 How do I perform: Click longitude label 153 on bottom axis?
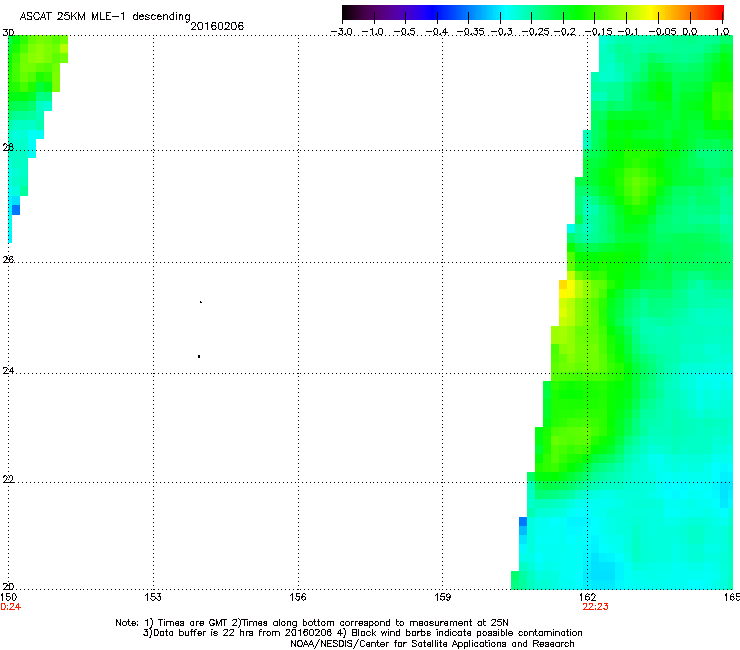[x=153, y=597]
